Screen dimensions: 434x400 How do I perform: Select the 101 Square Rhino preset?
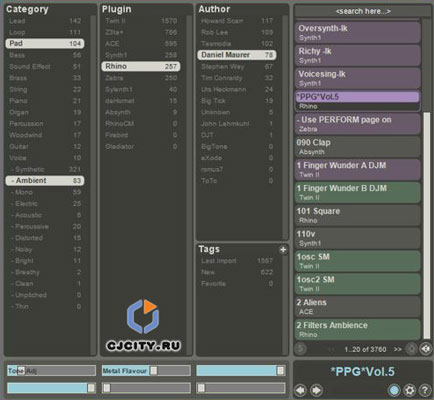(357, 215)
